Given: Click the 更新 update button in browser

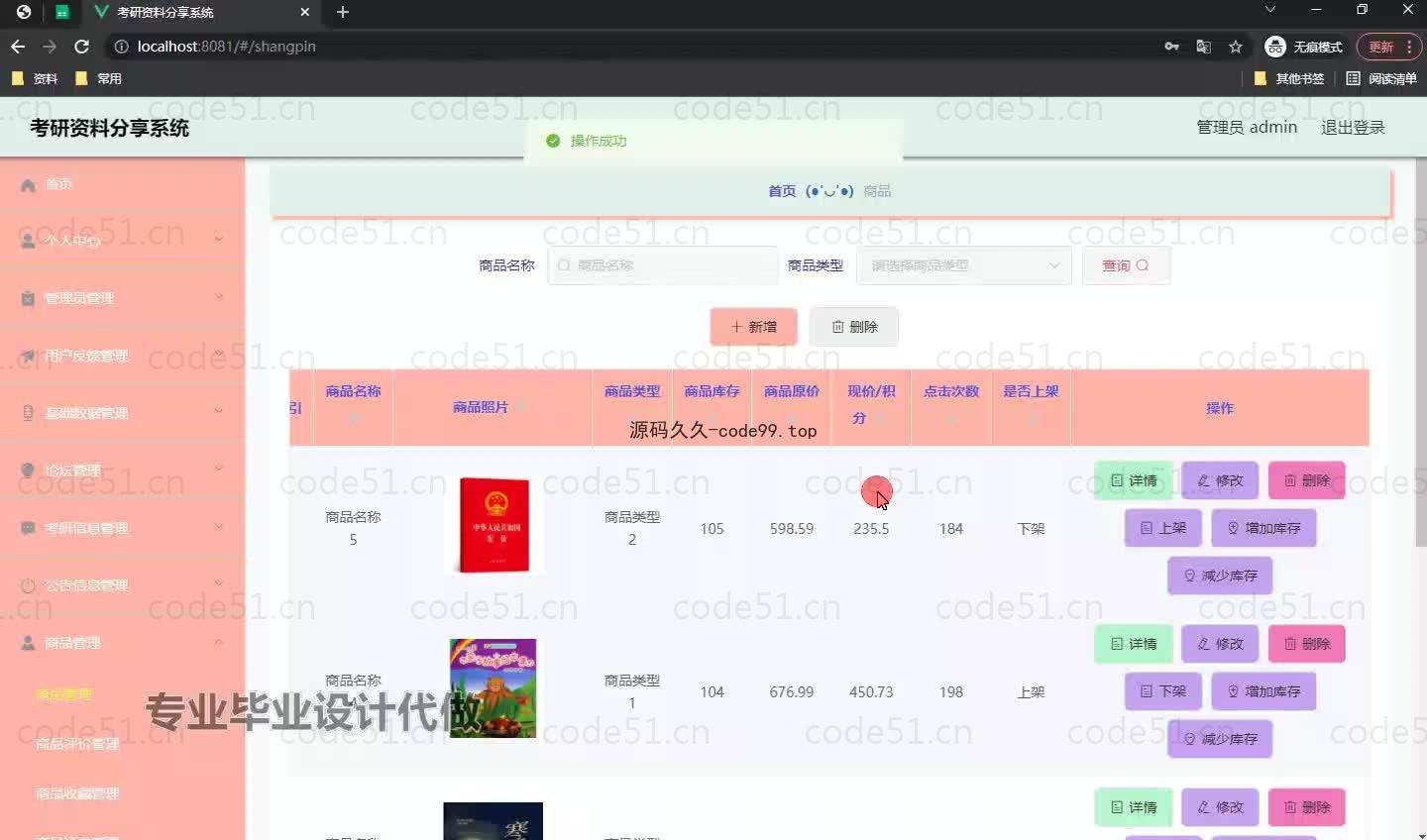Looking at the screenshot, I should coord(1380,47).
